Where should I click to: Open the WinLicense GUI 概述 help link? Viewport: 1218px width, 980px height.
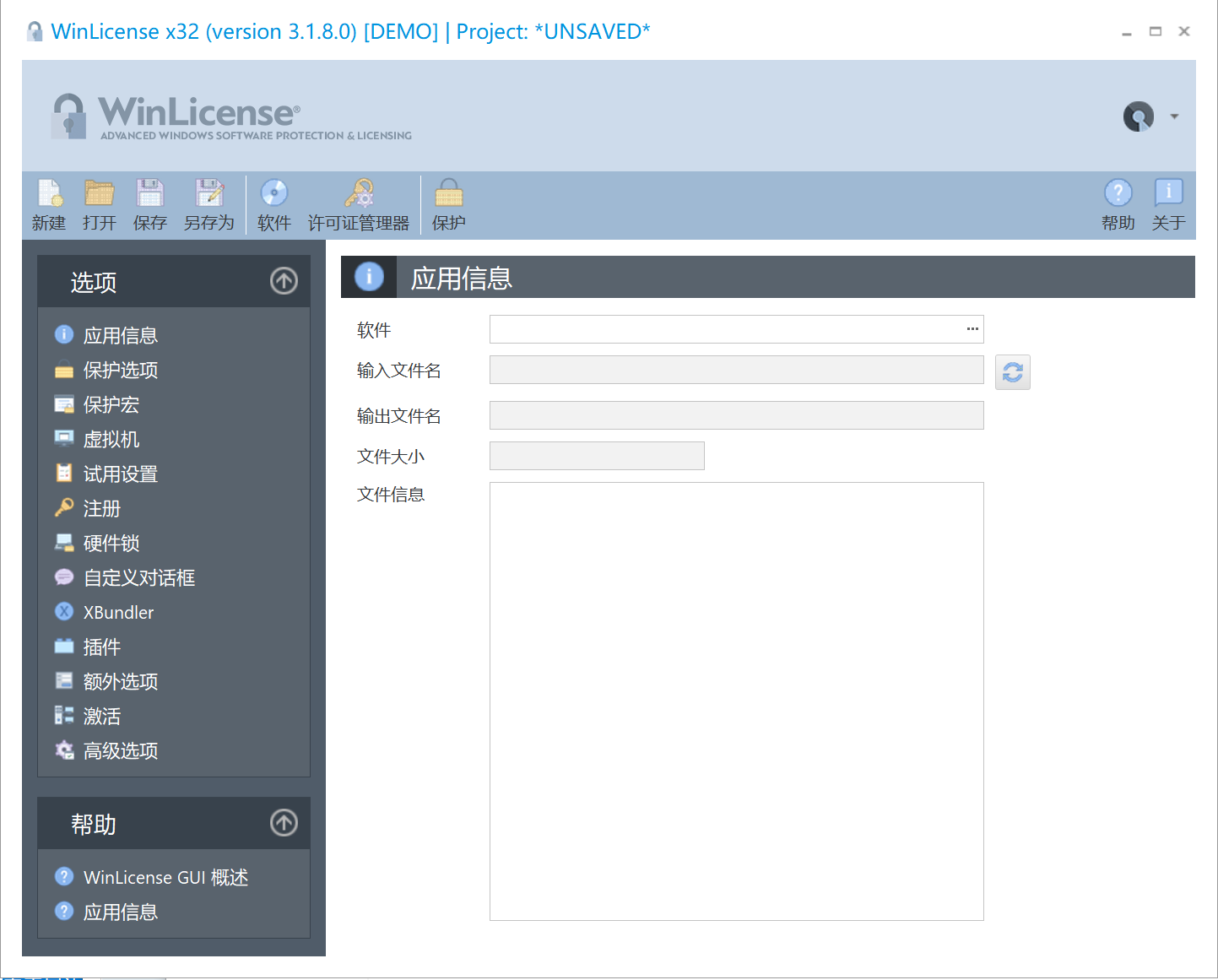(x=165, y=878)
